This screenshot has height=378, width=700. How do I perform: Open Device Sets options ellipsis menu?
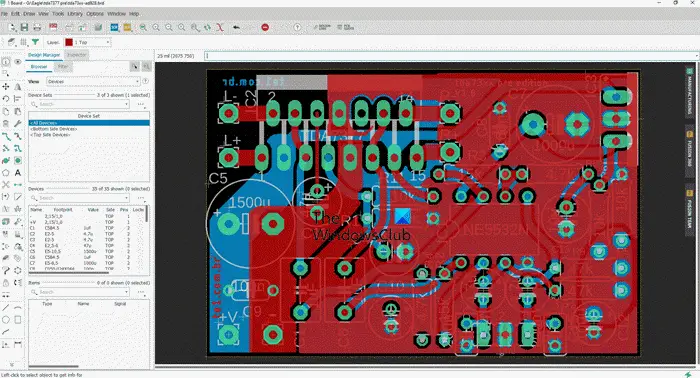tap(141, 104)
